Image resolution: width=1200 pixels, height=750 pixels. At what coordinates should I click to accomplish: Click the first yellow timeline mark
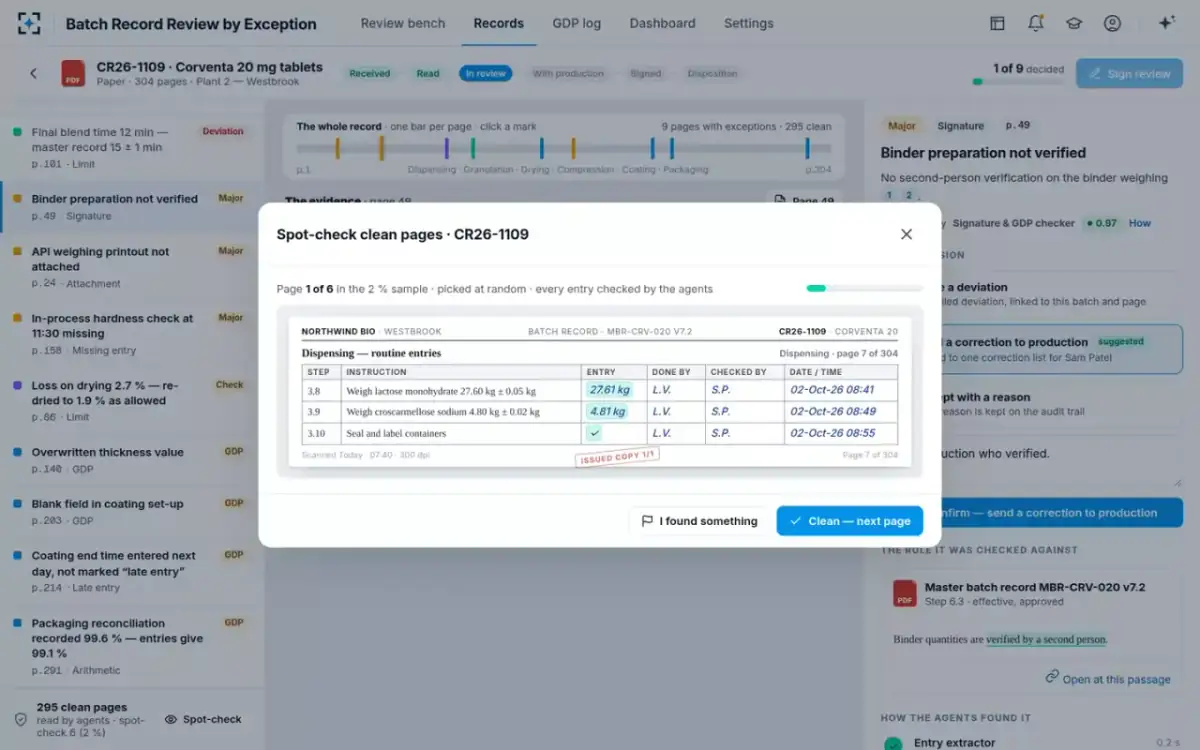(338, 148)
